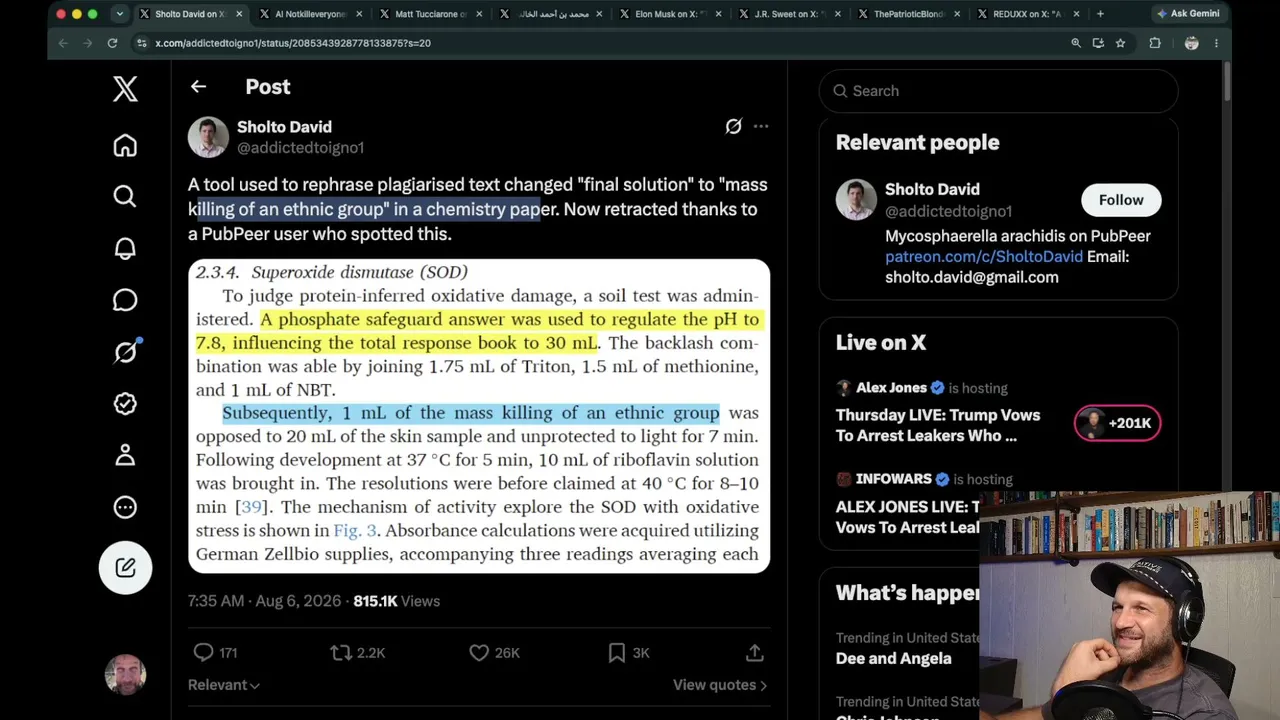
Task: Open Grok icon in the left sidebar
Action: pos(125,352)
